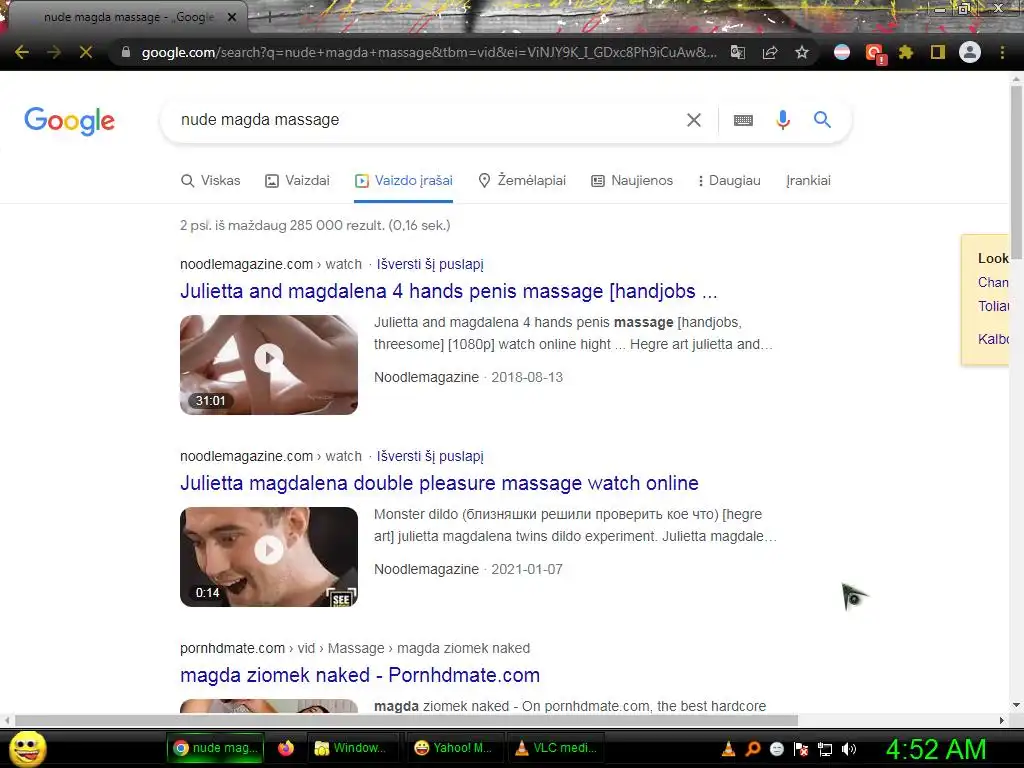
Task: Click the 4:52 AM clock
Action: (x=936, y=749)
